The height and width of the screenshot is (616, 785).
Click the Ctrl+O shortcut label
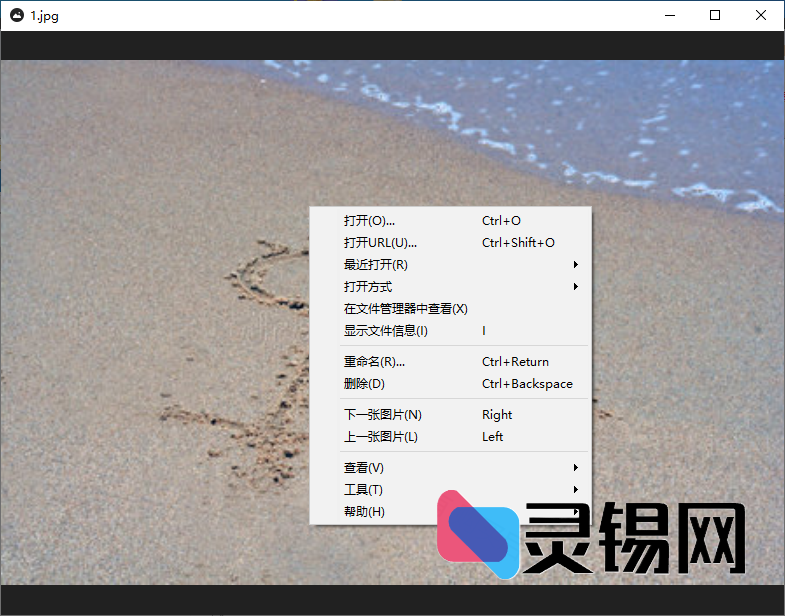pyautogui.click(x=501, y=221)
